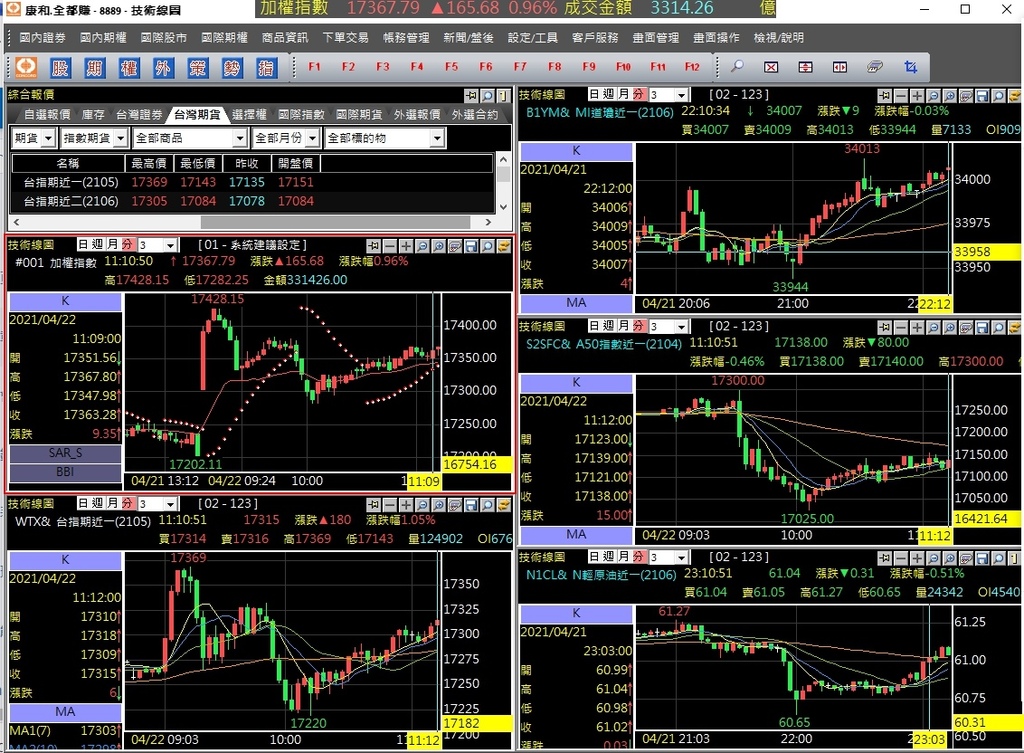Viewport: 1024px width, 753px height.
Task: Click quote table vertical scroll down arrow
Action: tap(503, 207)
